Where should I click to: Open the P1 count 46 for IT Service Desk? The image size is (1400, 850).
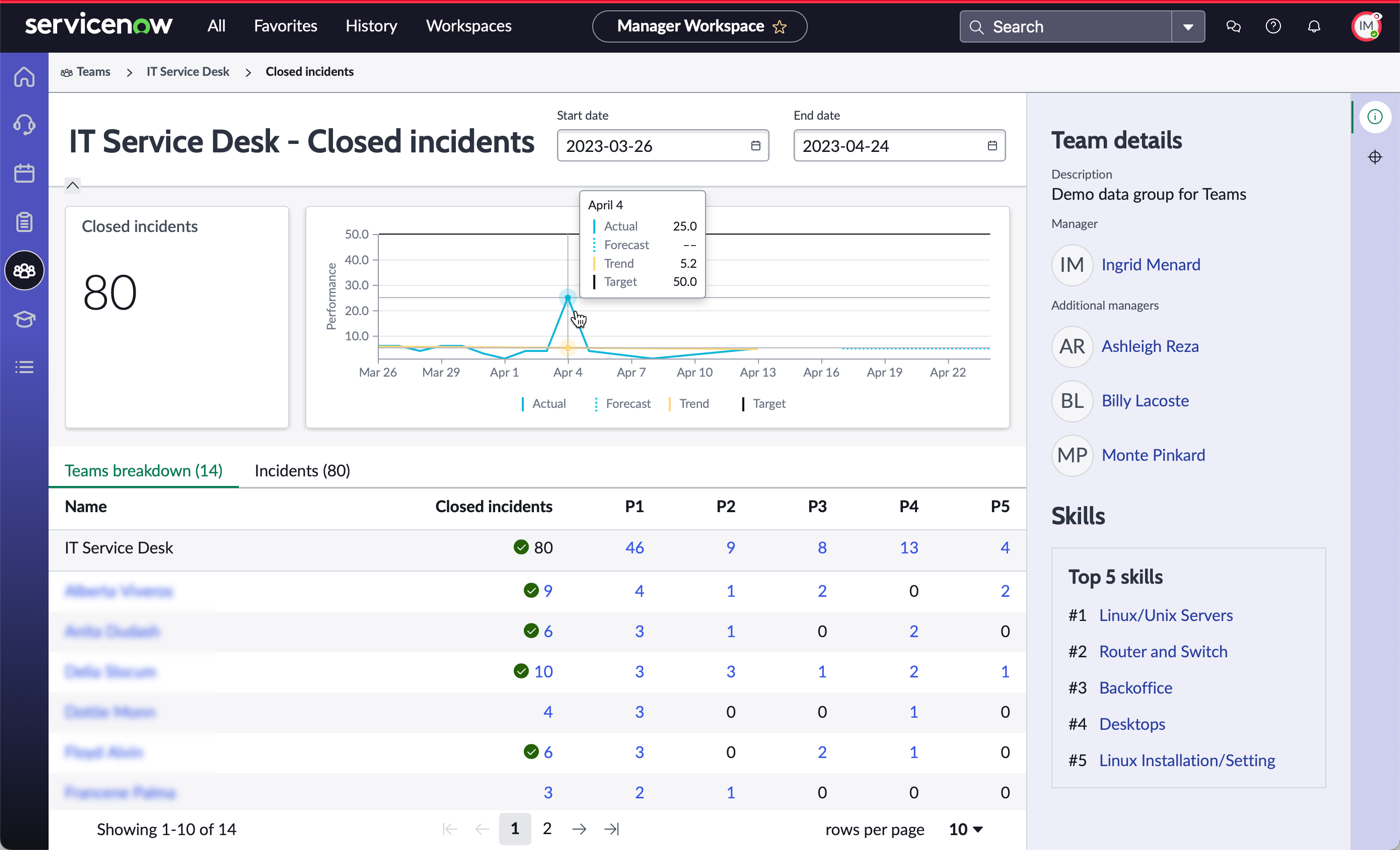[634, 548]
